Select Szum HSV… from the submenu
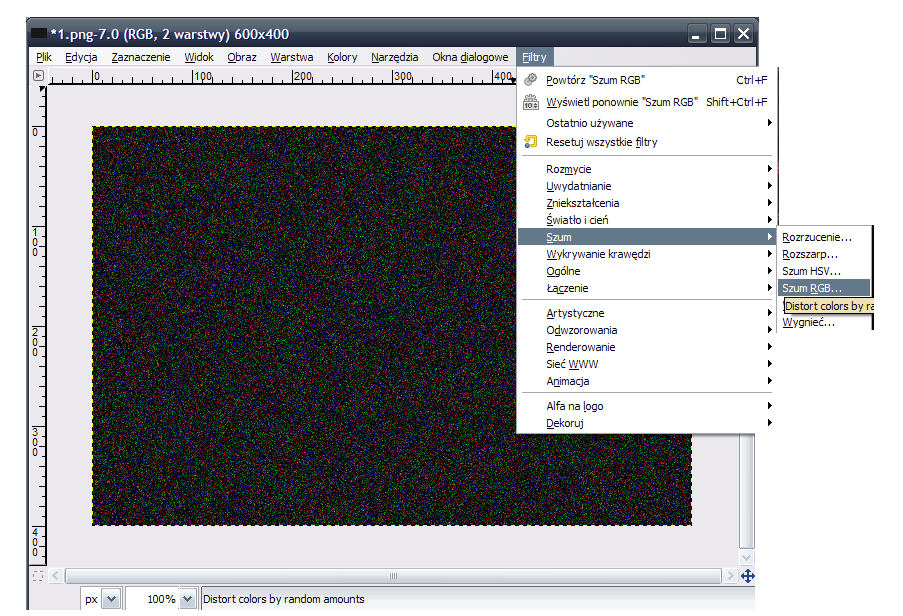This screenshot has height=616, width=903. [x=811, y=271]
